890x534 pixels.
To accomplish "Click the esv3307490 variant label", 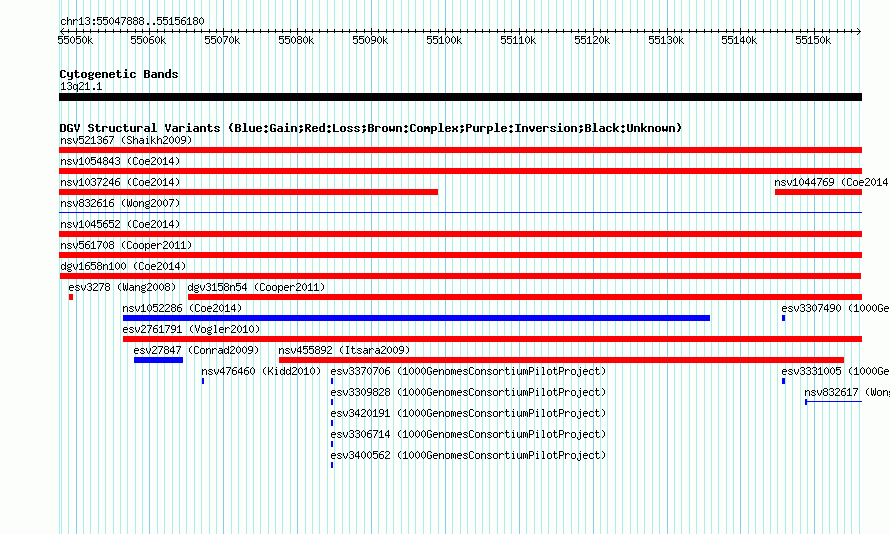I will click(x=835, y=308).
